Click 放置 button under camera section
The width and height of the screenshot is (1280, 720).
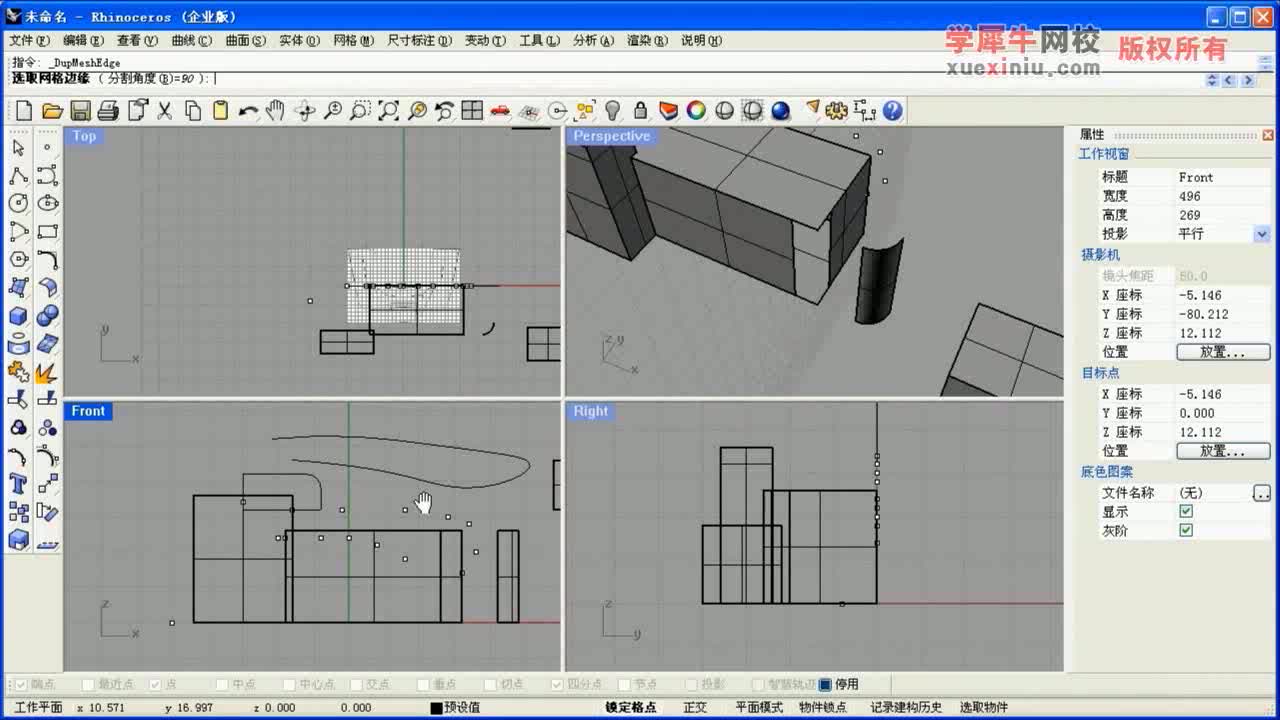click(x=1222, y=352)
